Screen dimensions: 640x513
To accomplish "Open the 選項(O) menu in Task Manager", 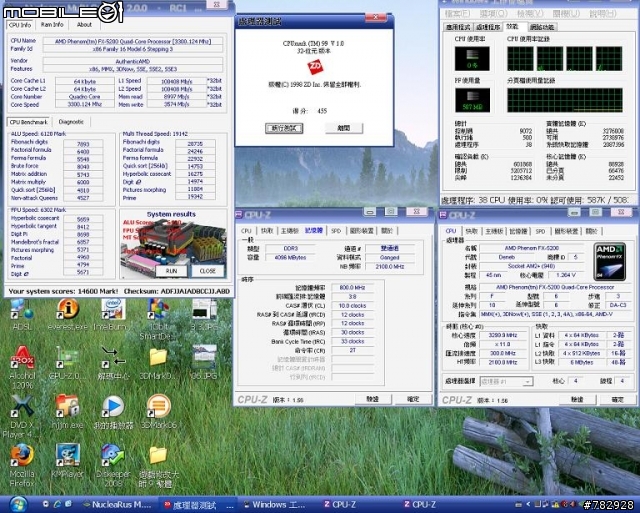I will point(493,14).
